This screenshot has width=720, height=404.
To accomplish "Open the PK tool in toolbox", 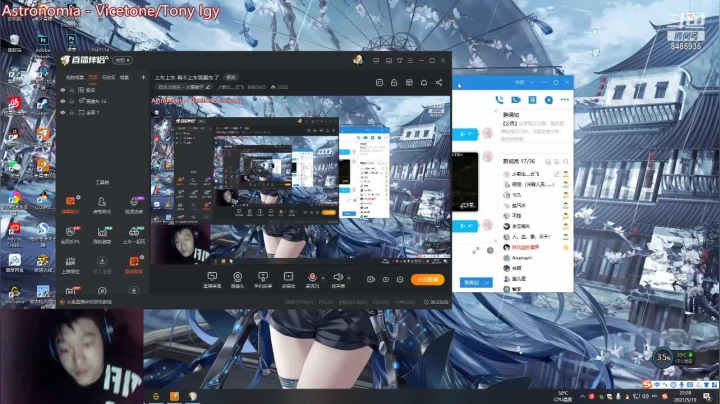I will [x=70, y=235].
